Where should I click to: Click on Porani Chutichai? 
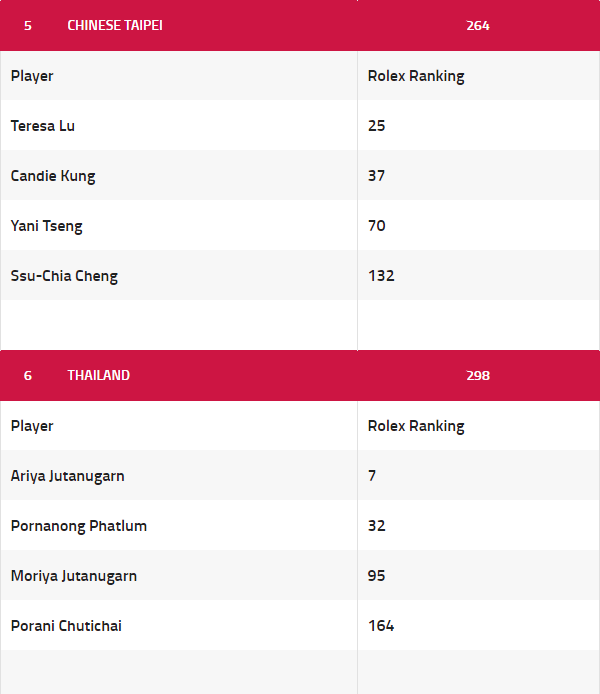[x=66, y=626]
